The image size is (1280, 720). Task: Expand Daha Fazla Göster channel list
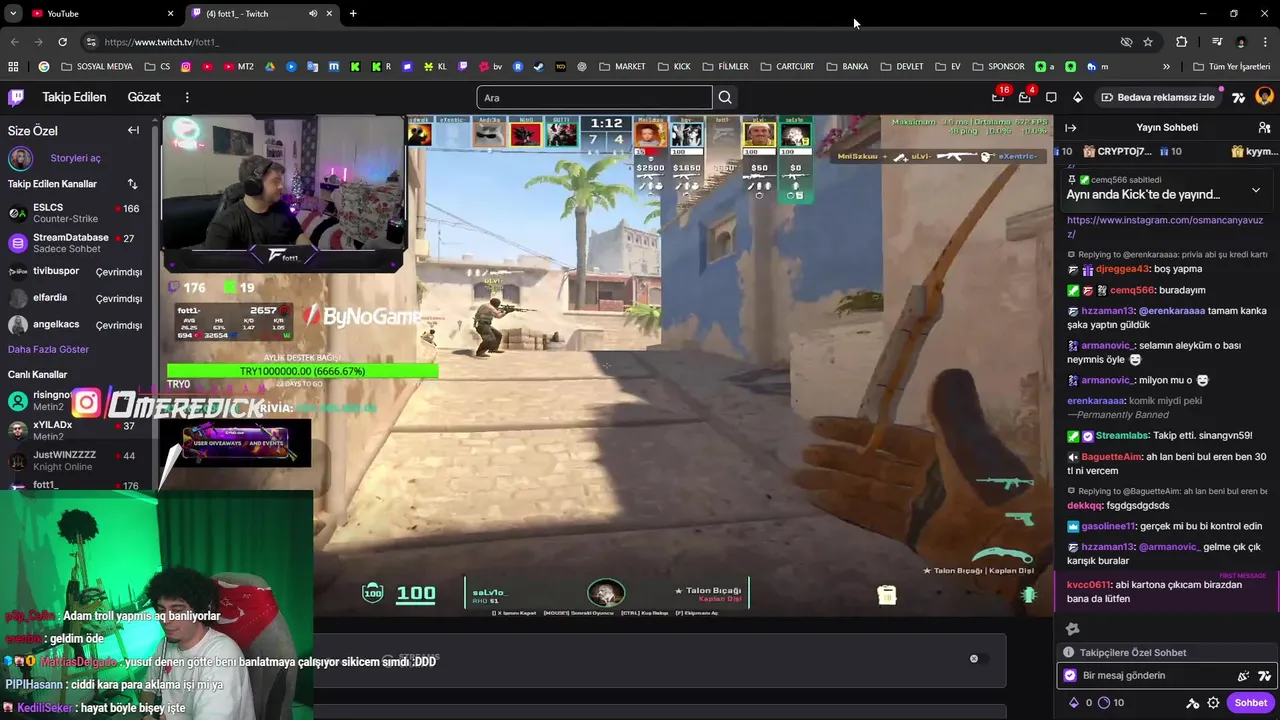pos(48,349)
